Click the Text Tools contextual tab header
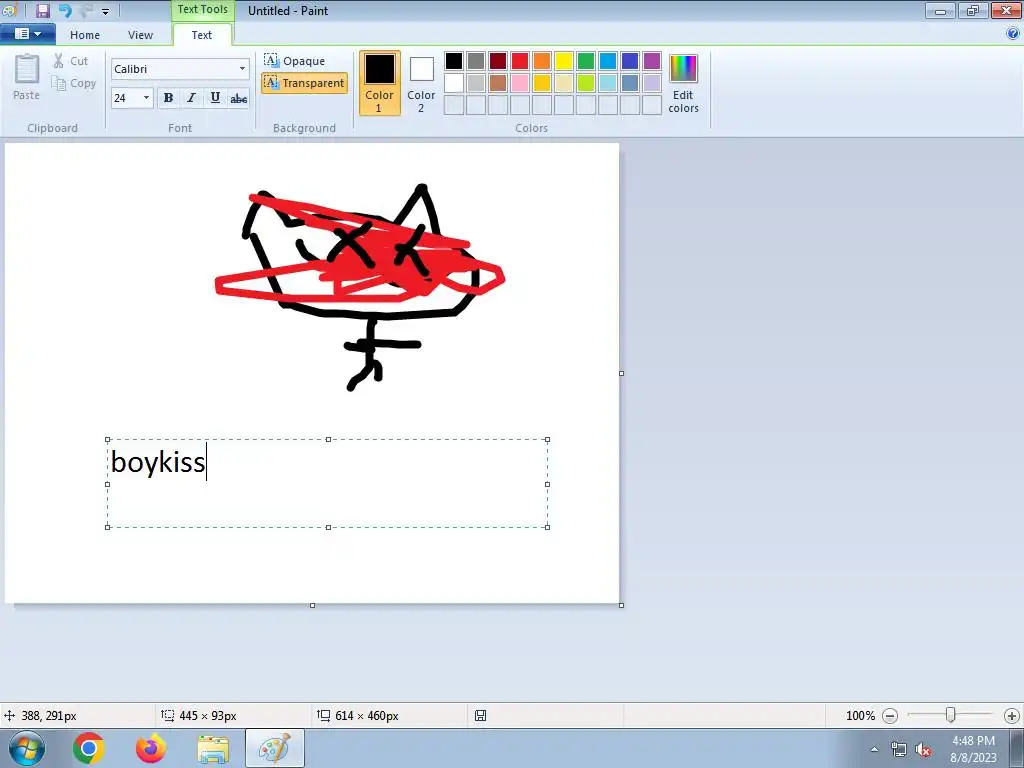 click(x=202, y=10)
